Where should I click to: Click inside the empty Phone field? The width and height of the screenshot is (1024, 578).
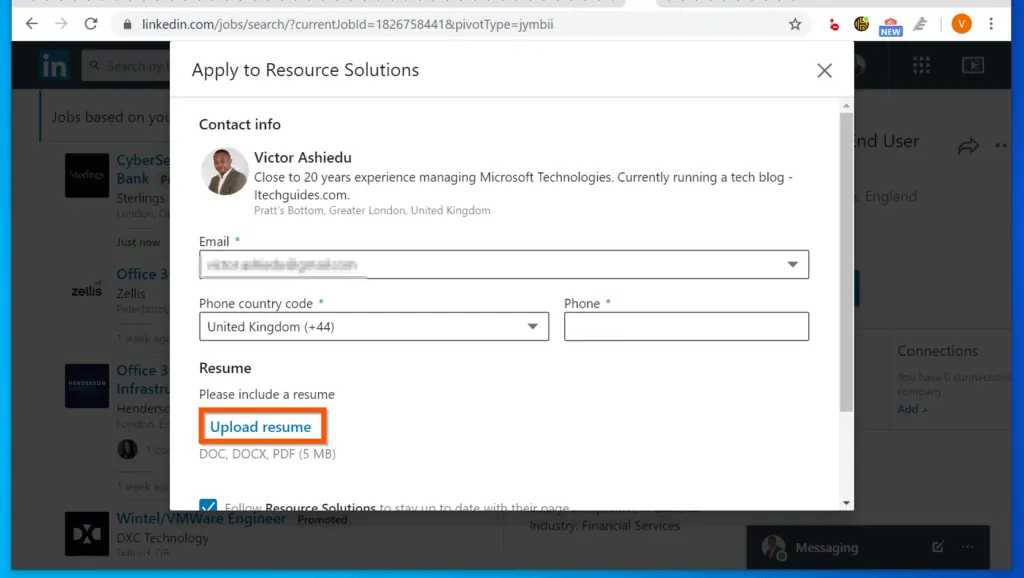pyautogui.click(x=686, y=326)
